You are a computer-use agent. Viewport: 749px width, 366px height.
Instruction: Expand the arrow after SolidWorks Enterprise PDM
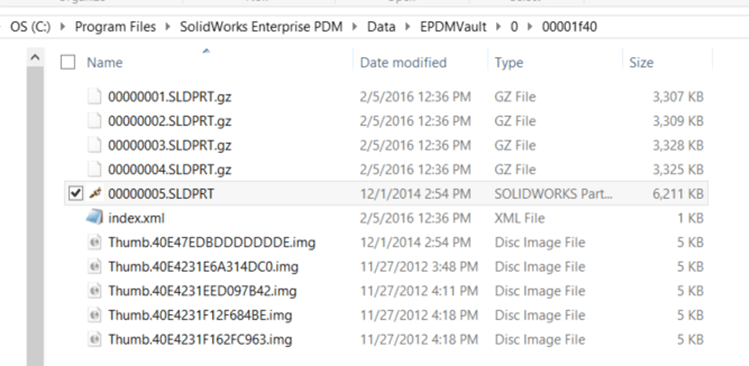(355, 27)
